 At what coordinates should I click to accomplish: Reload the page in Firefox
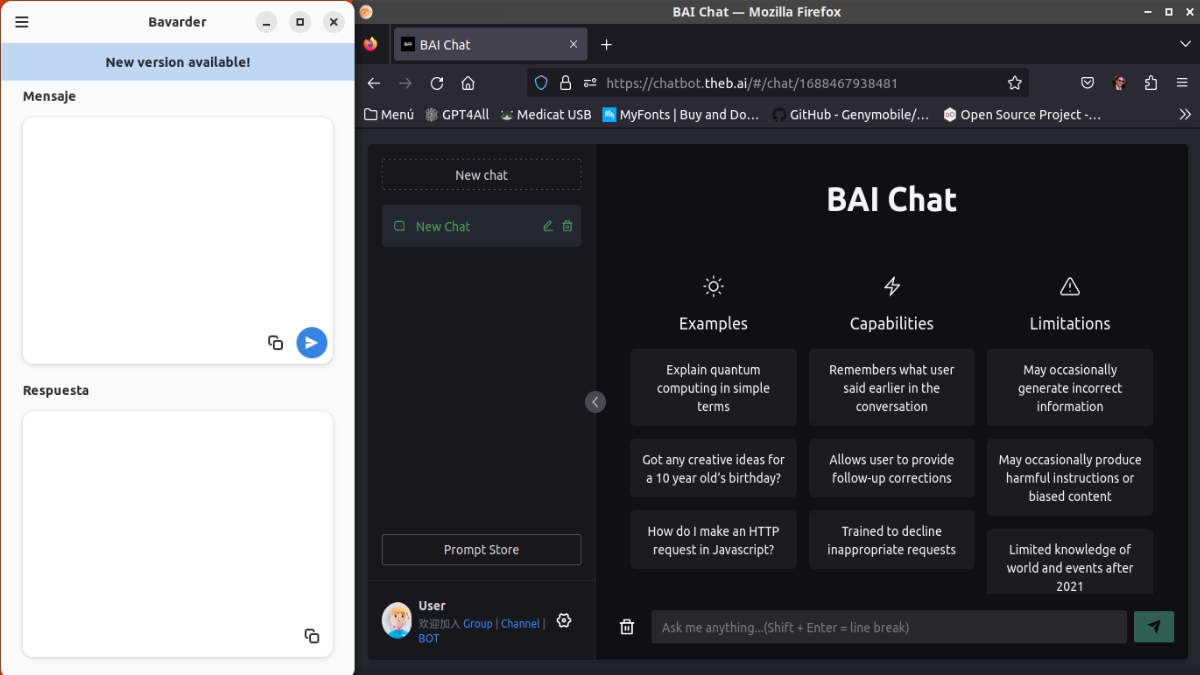[436, 83]
